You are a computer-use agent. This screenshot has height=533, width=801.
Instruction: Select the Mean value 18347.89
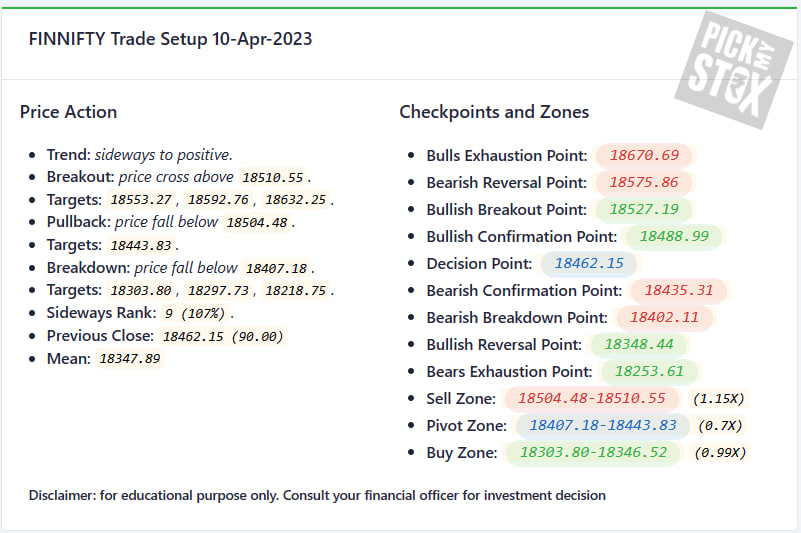(x=130, y=359)
